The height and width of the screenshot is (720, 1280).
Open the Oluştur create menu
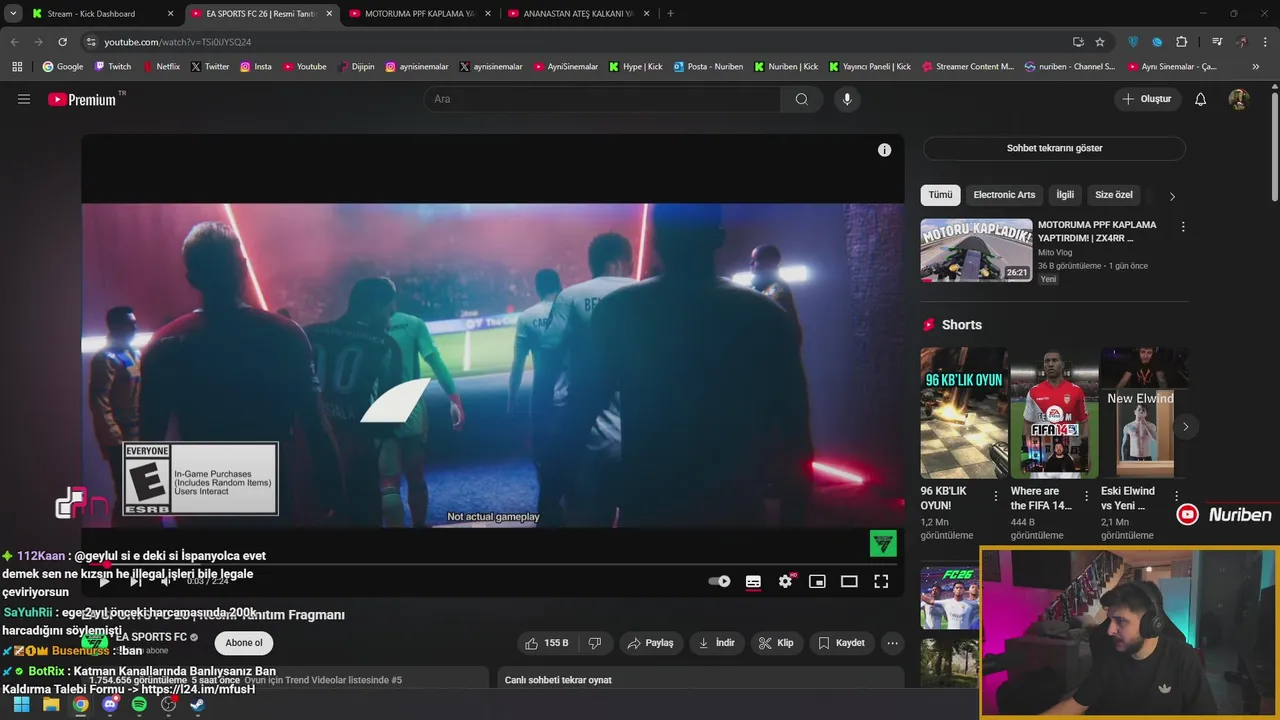(x=1146, y=99)
